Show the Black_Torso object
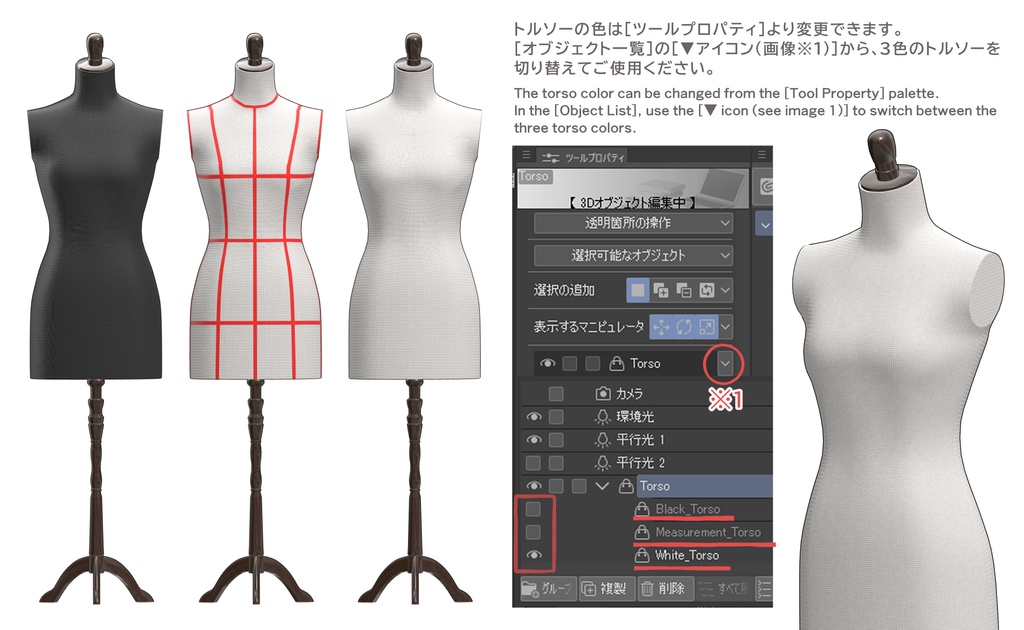1024x630 pixels. [534, 509]
